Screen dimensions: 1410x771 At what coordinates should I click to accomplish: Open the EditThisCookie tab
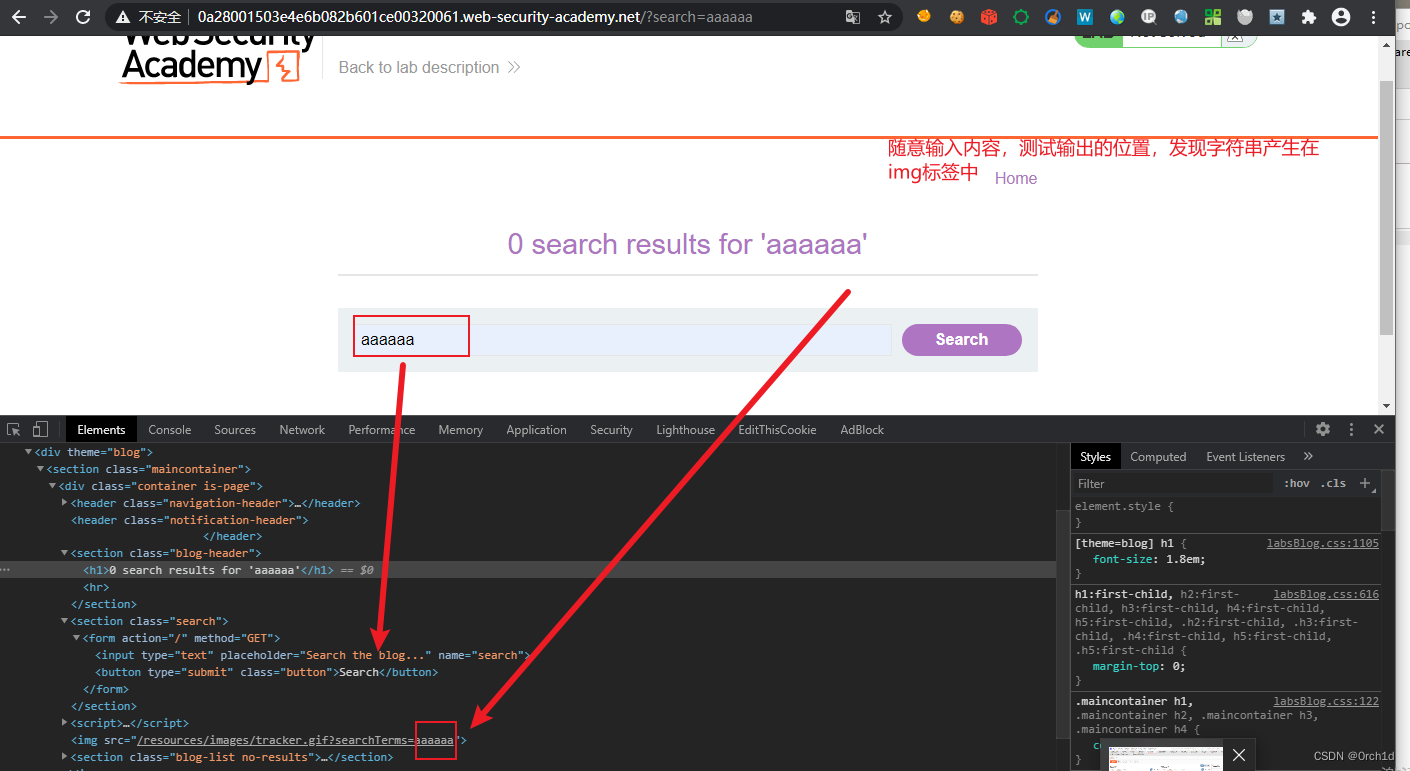[x=777, y=430]
